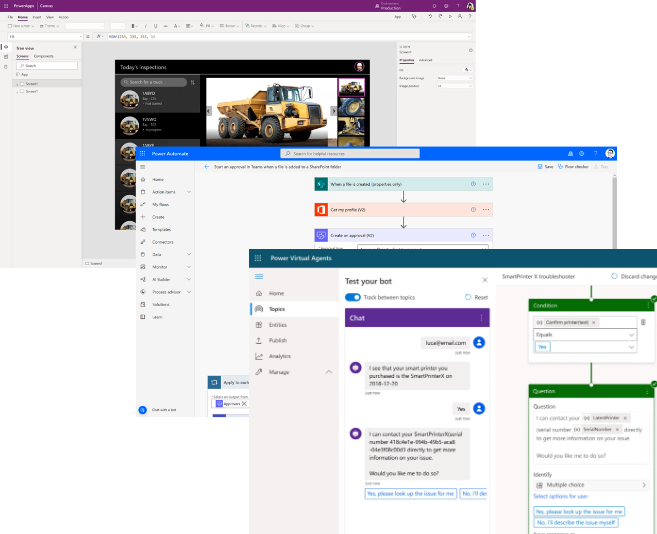The width and height of the screenshot is (657, 534).
Task: Toggle the Track between topics switch
Action: (x=353, y=297)
